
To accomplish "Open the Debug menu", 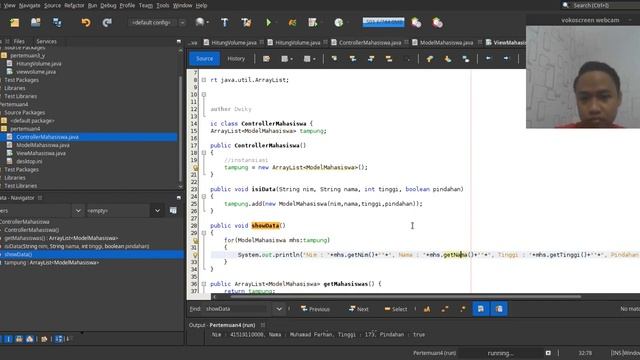I will pyautogui.click(x=108, y=5).
